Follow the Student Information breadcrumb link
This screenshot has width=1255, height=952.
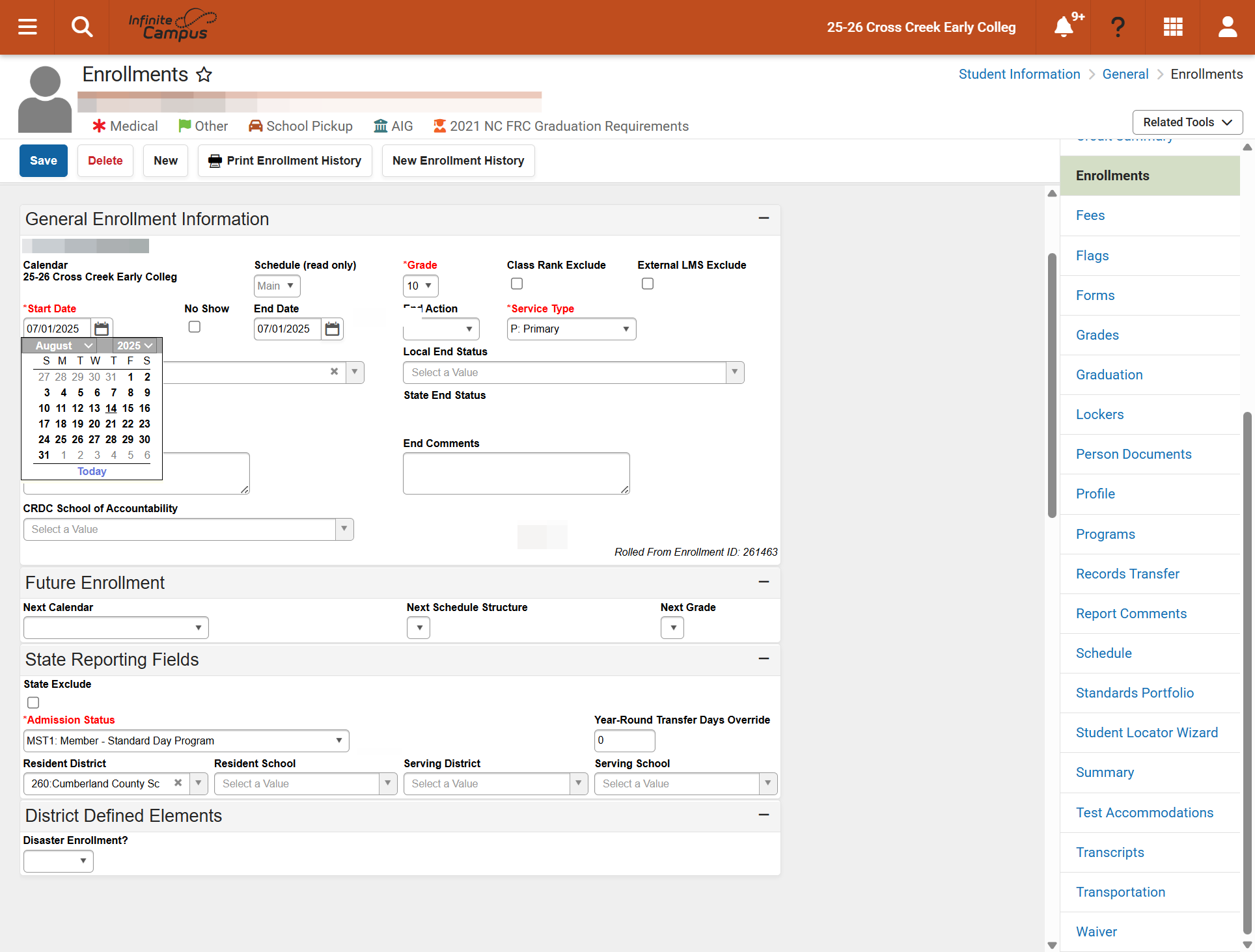click(x=1019, y=74)
